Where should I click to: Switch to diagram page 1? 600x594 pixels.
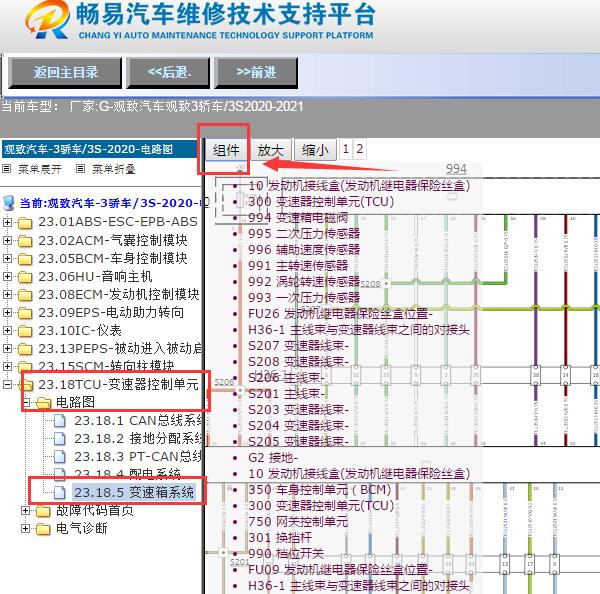click(x=346, y=149)
